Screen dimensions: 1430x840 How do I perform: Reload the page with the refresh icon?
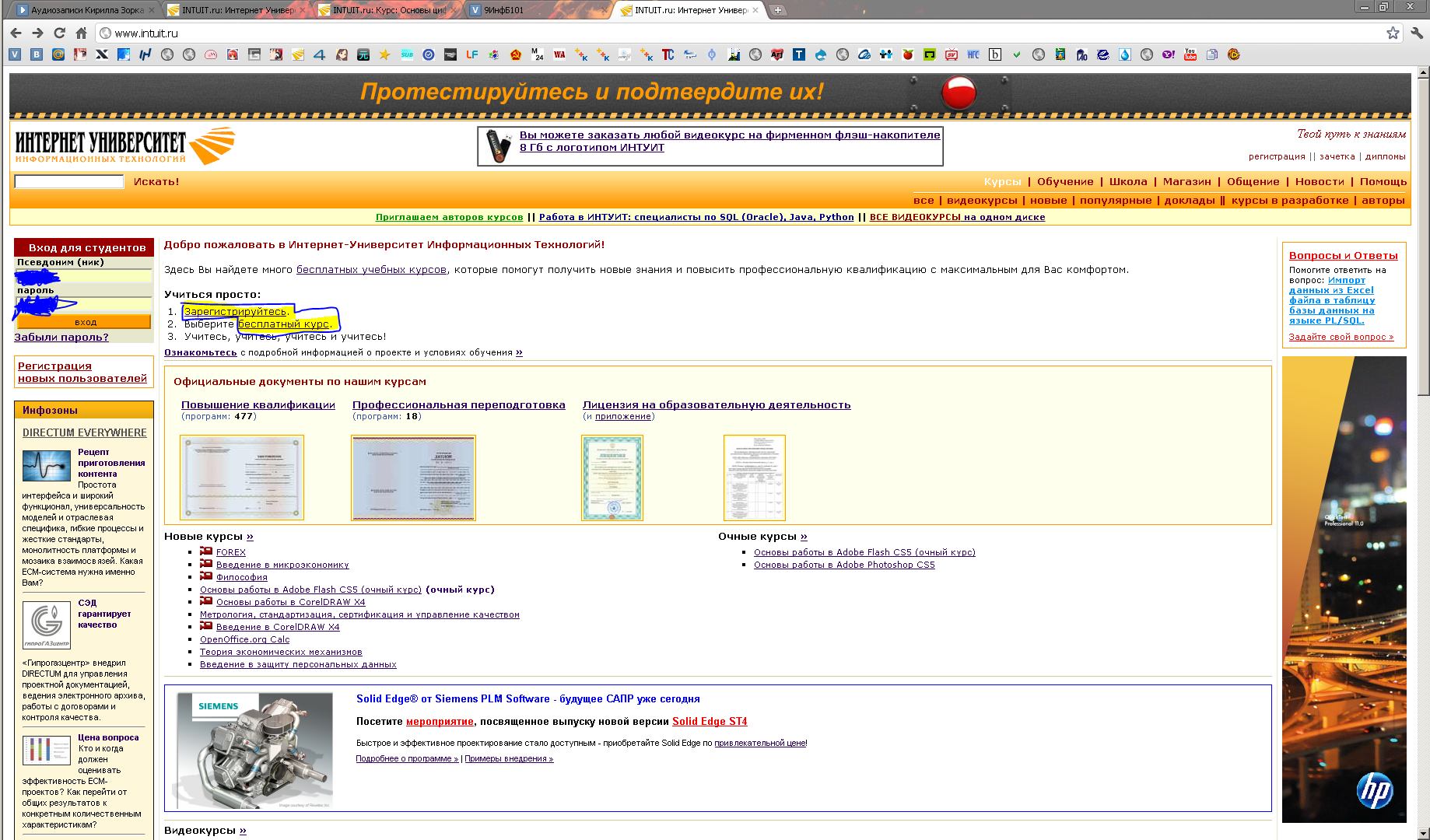point(59,33)
